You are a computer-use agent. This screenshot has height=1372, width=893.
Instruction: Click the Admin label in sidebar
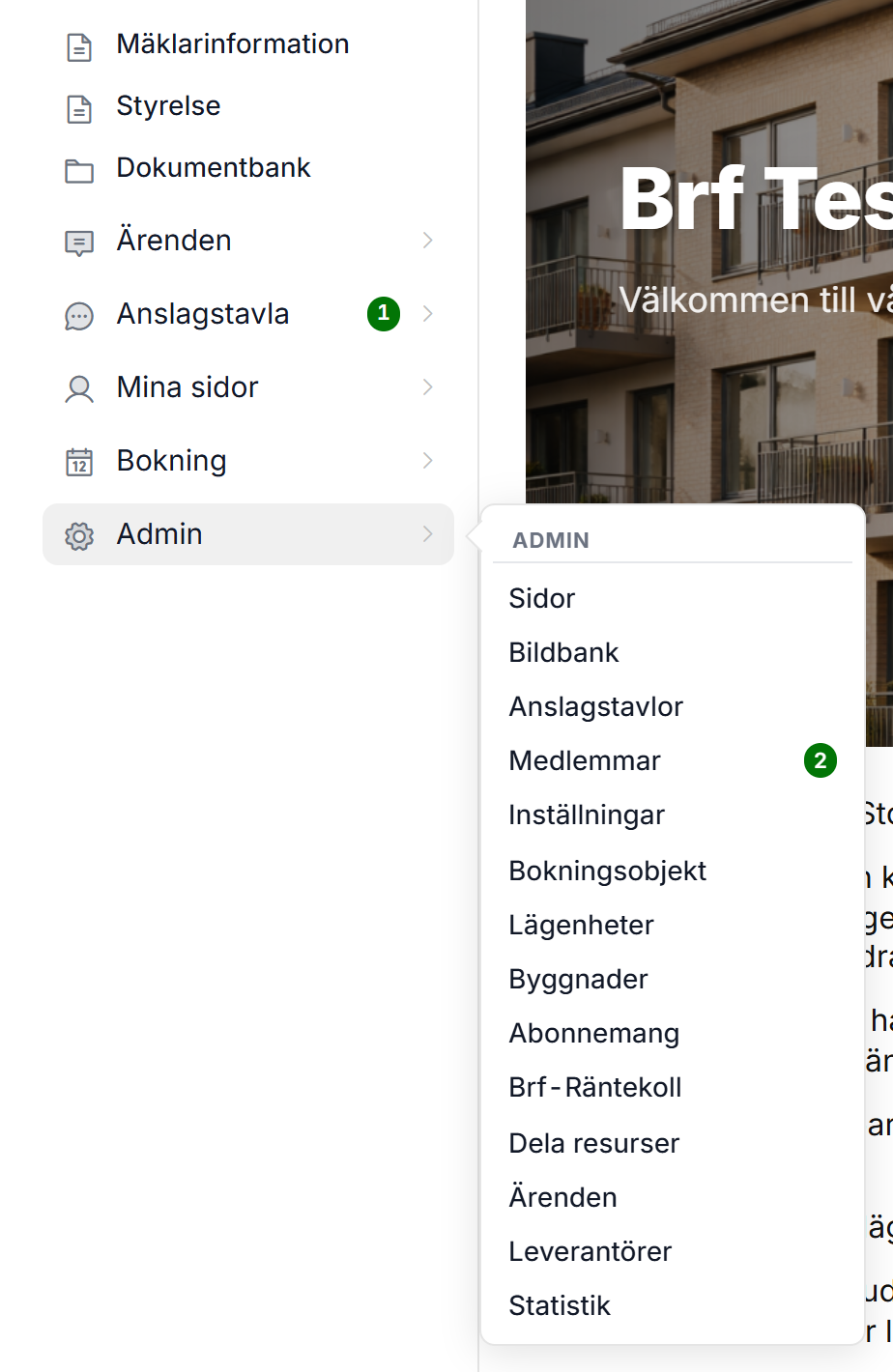[x=160, y=534]
